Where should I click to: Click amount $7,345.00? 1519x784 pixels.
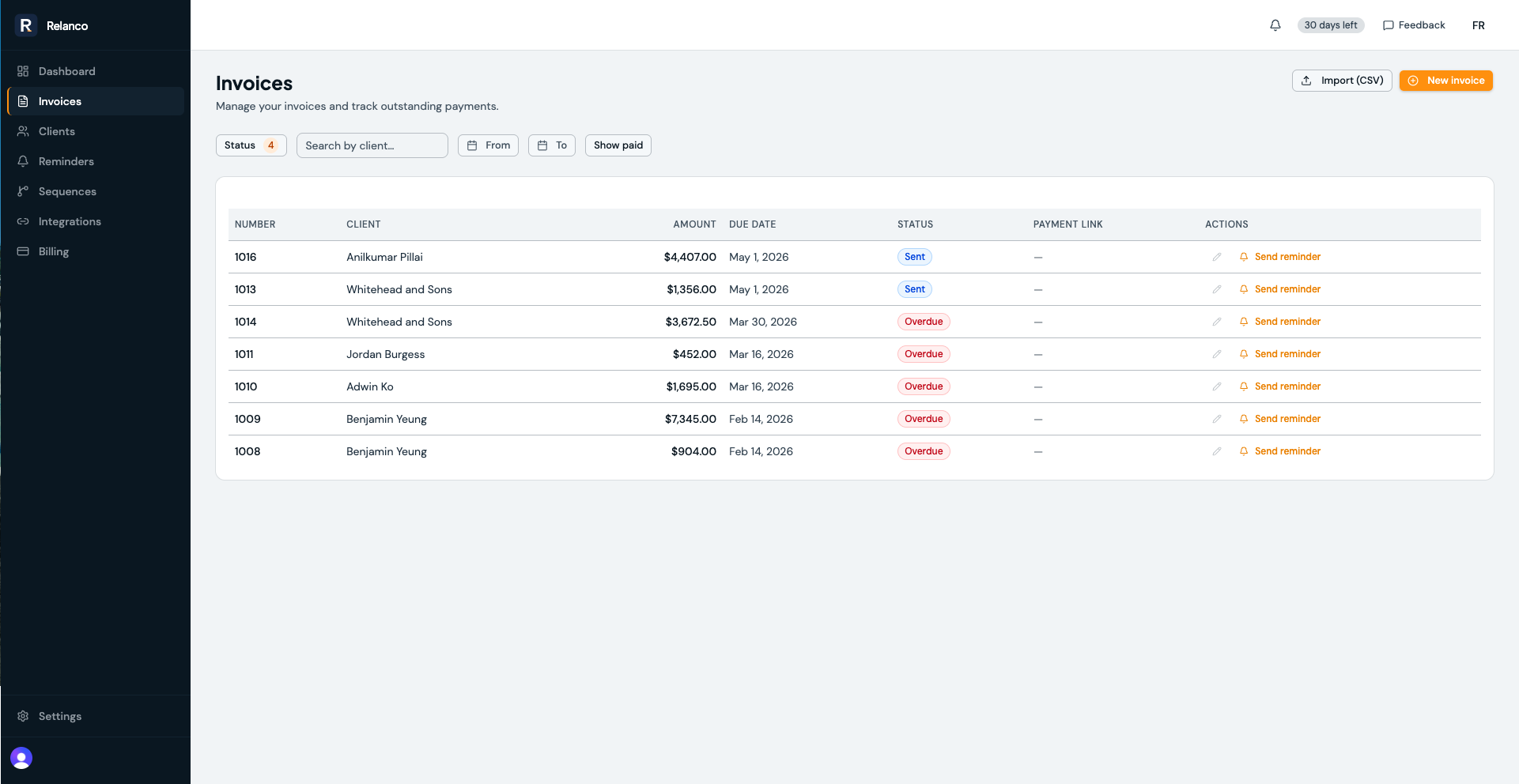point(690,419)
